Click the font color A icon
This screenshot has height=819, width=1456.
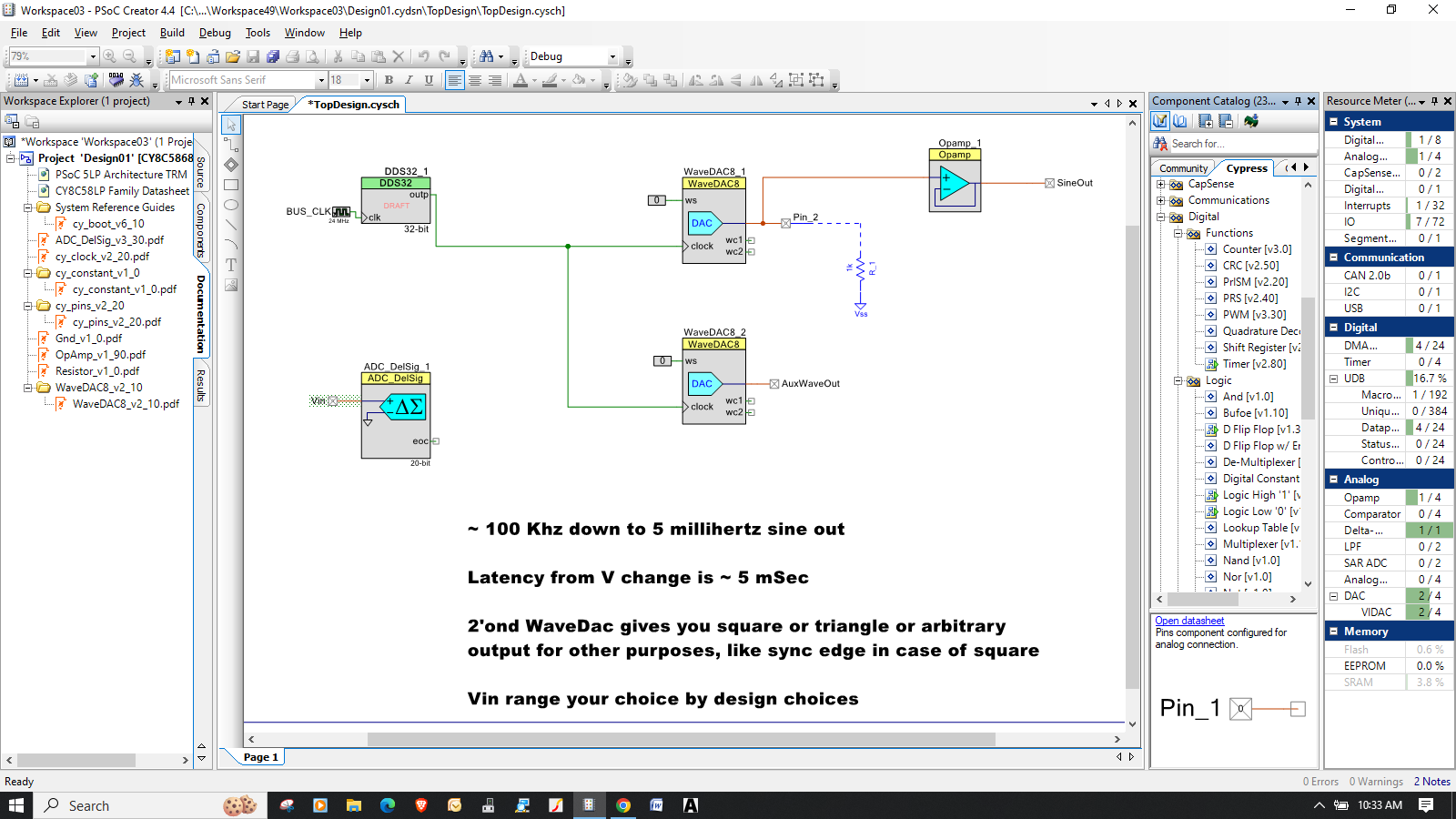521,80
